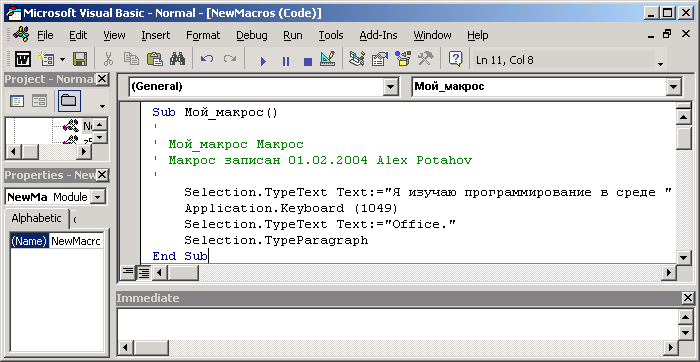
Task: Open Object Browser toolbar icon
Action: (x=403, y=59)
